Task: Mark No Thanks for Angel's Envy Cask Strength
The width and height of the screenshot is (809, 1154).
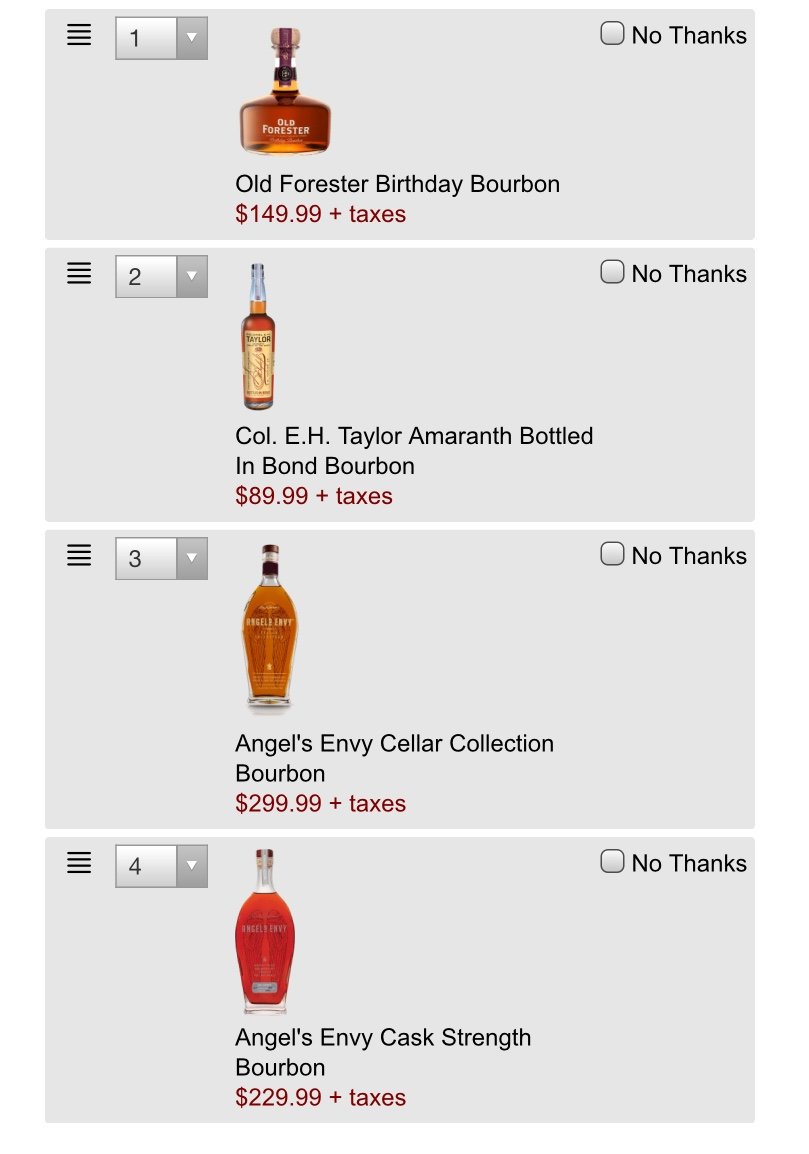Action: click(612, 861)
